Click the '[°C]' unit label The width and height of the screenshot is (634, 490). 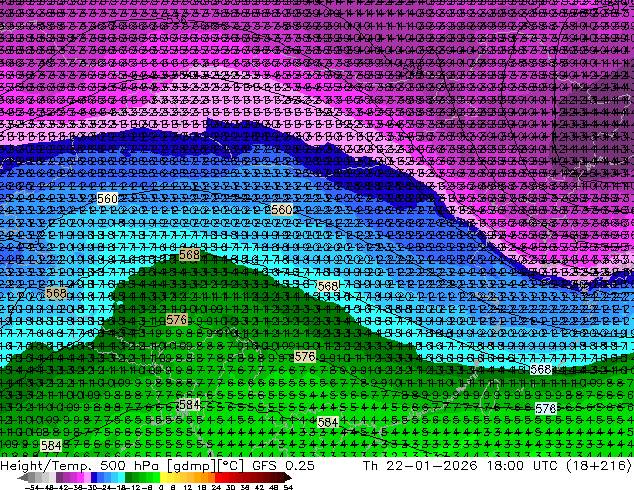click(x=230, y=466)
